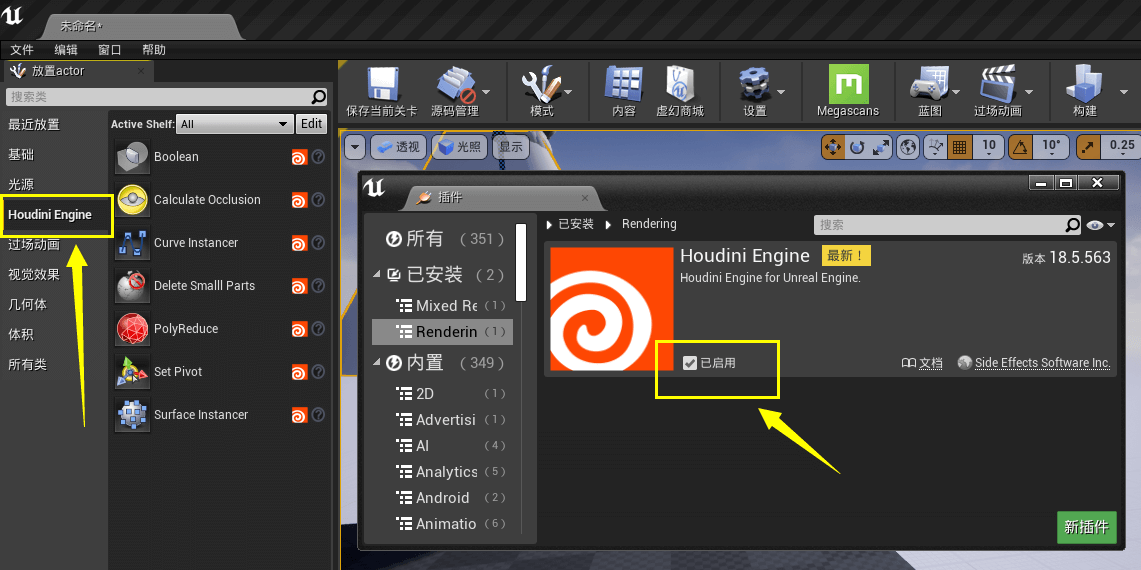Select the Delete Smalll Parts tool icon

(x=132, y=285)
